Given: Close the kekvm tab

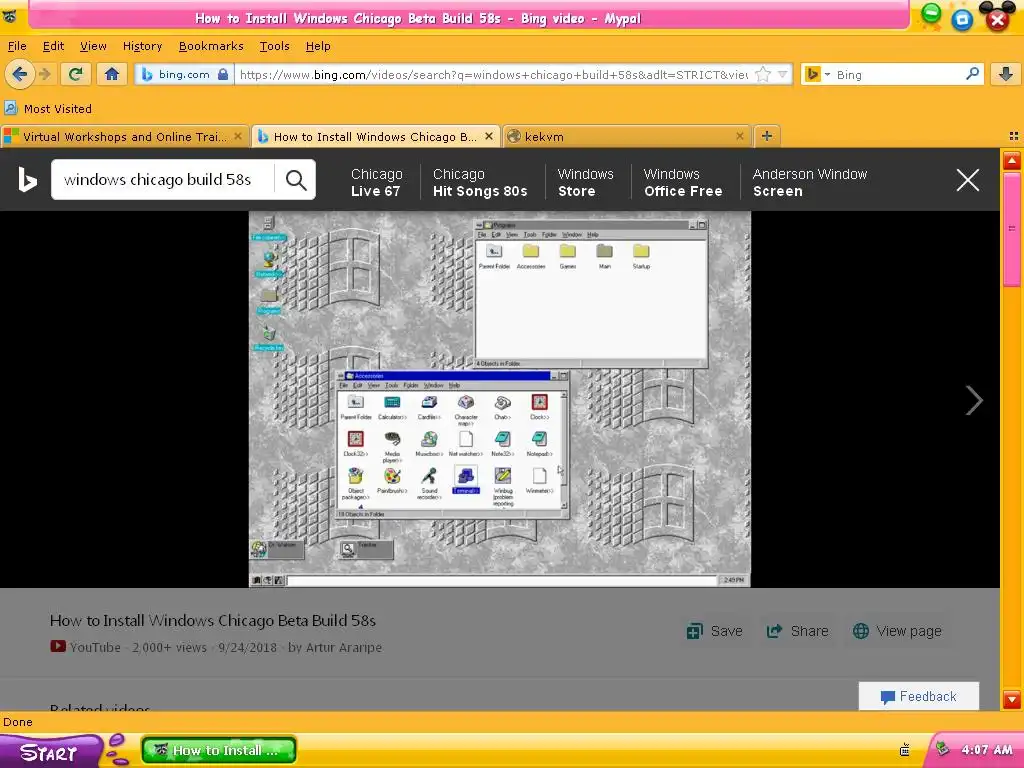Looking at the screenshot, I should [x=739, y=136].
